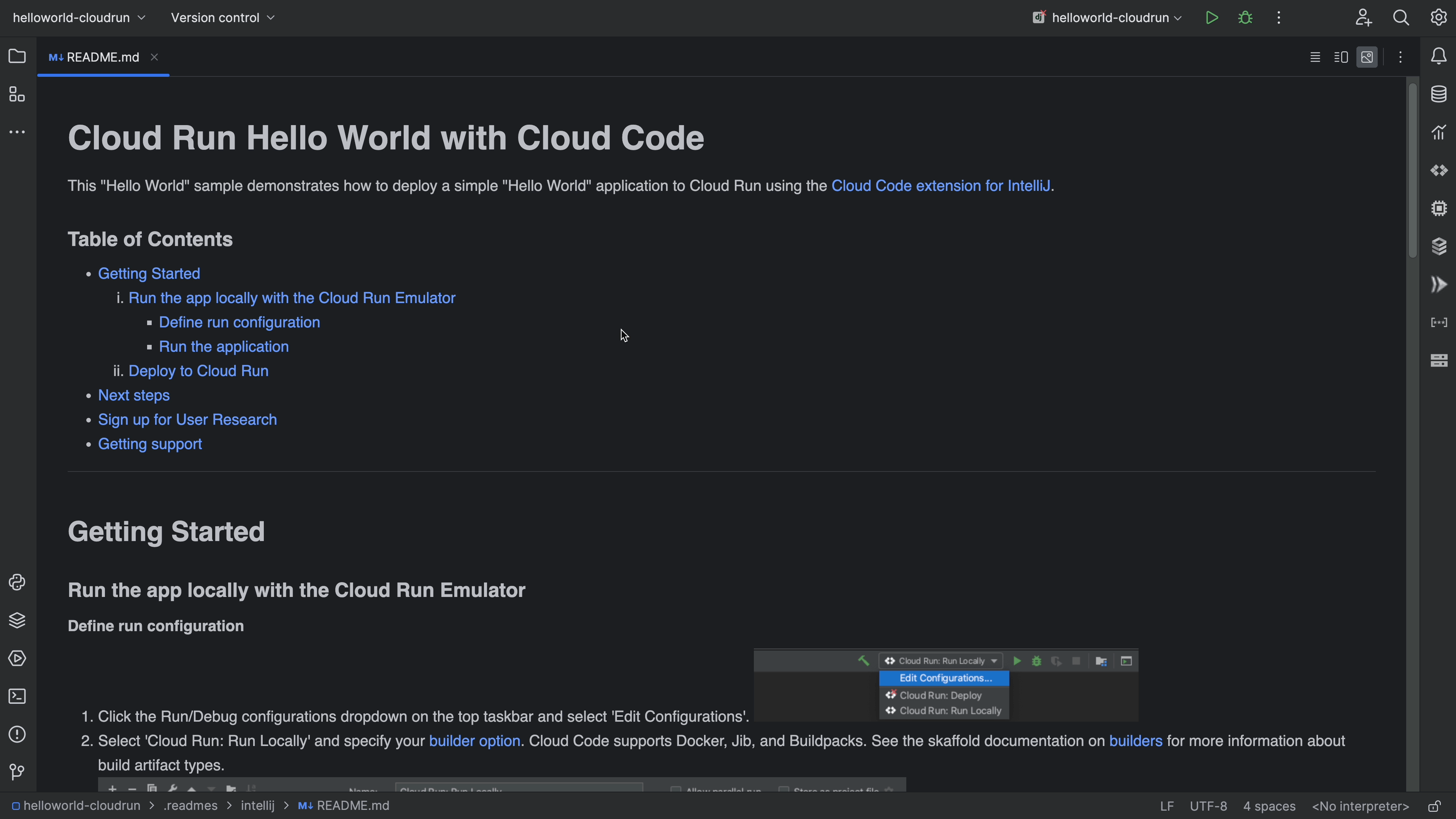Image resolution: width=1456 pixels, height=819 pixels.
Task: Open the Cloud Code extension for IntelliJ link
Action: pos(941,186)
